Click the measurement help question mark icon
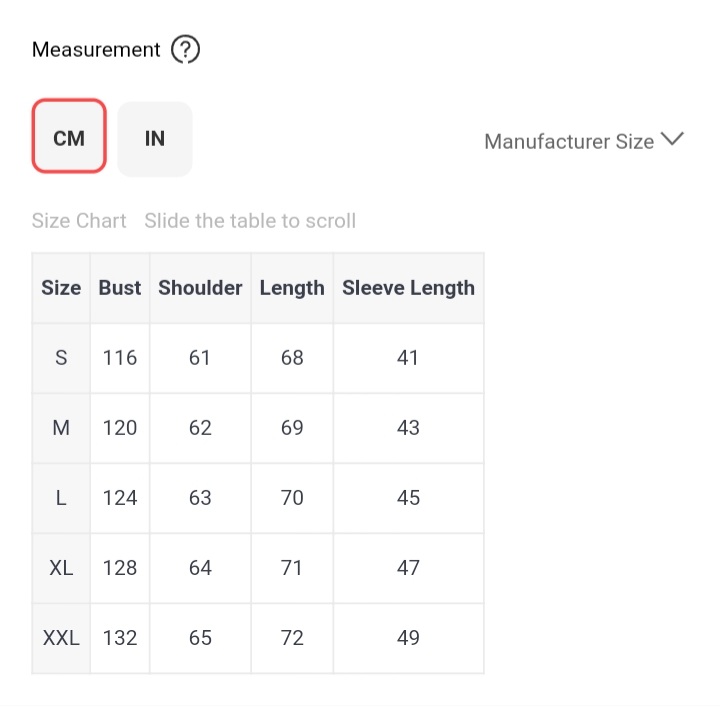This screenshot has width=720, height=721. click(x=185, y=50)
